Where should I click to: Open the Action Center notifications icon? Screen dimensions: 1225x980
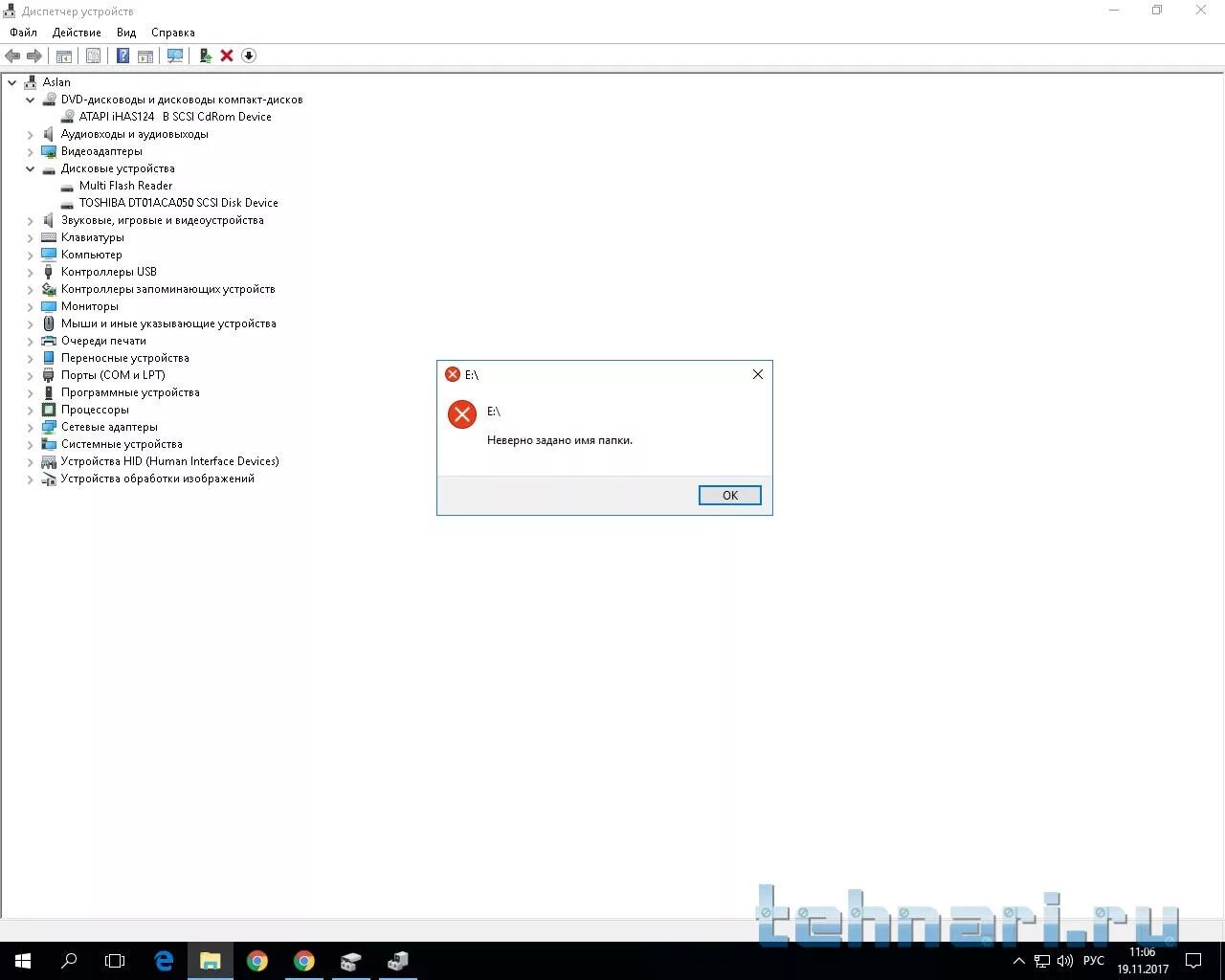(x=1193, y=961)
